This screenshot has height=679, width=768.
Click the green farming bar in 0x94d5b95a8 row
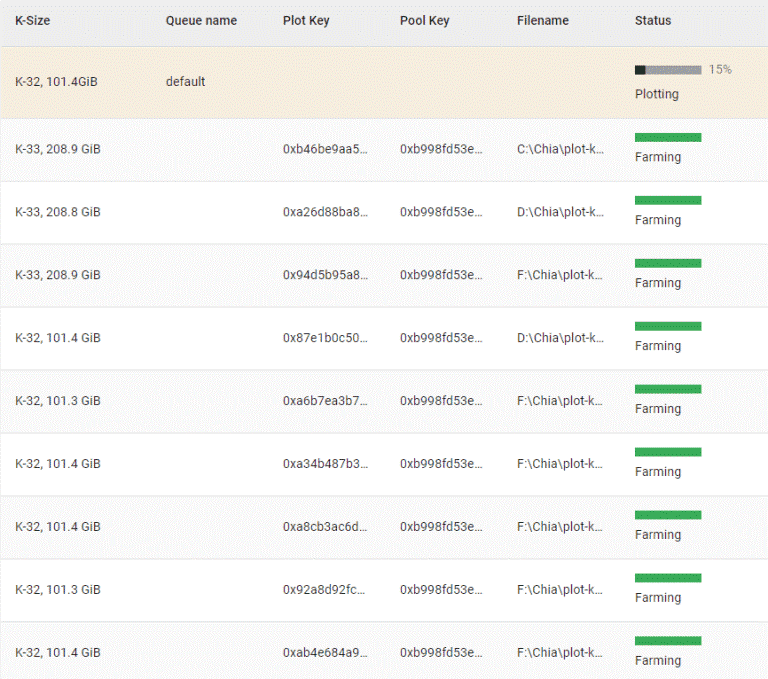[668, 264]
